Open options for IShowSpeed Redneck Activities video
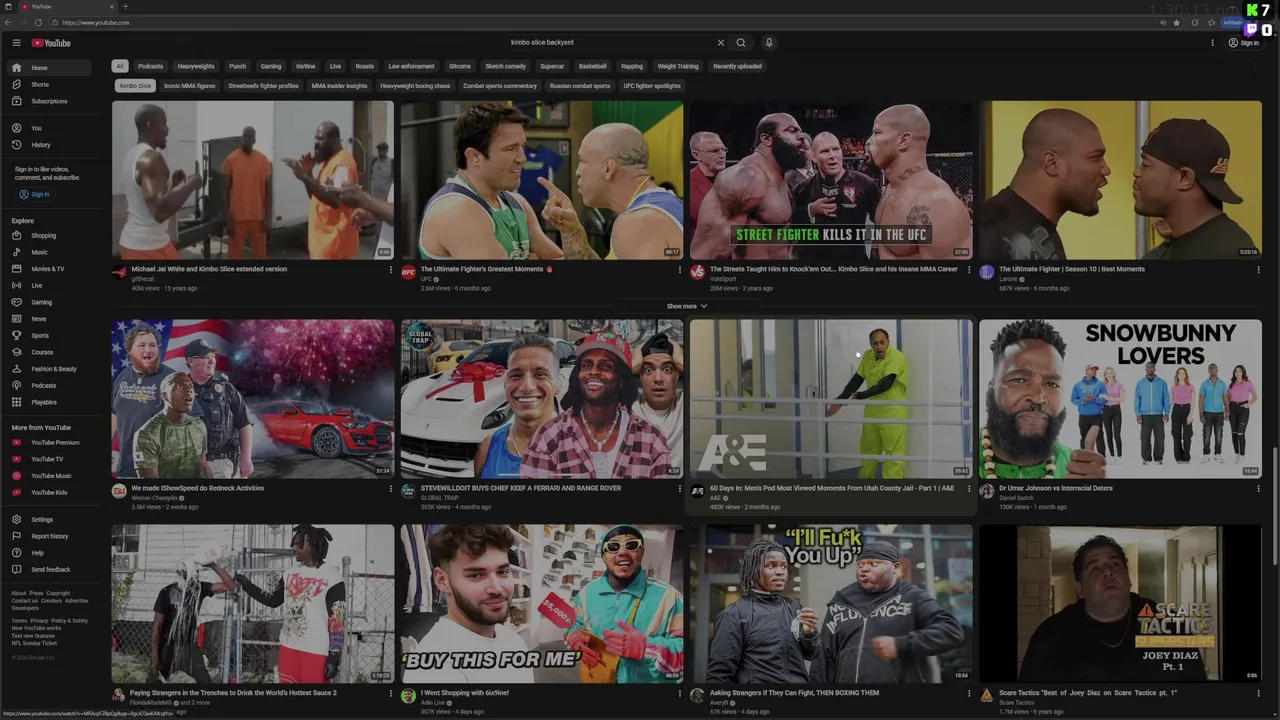The width and height of the screenshot is (1280, 720). click(391, 489)
